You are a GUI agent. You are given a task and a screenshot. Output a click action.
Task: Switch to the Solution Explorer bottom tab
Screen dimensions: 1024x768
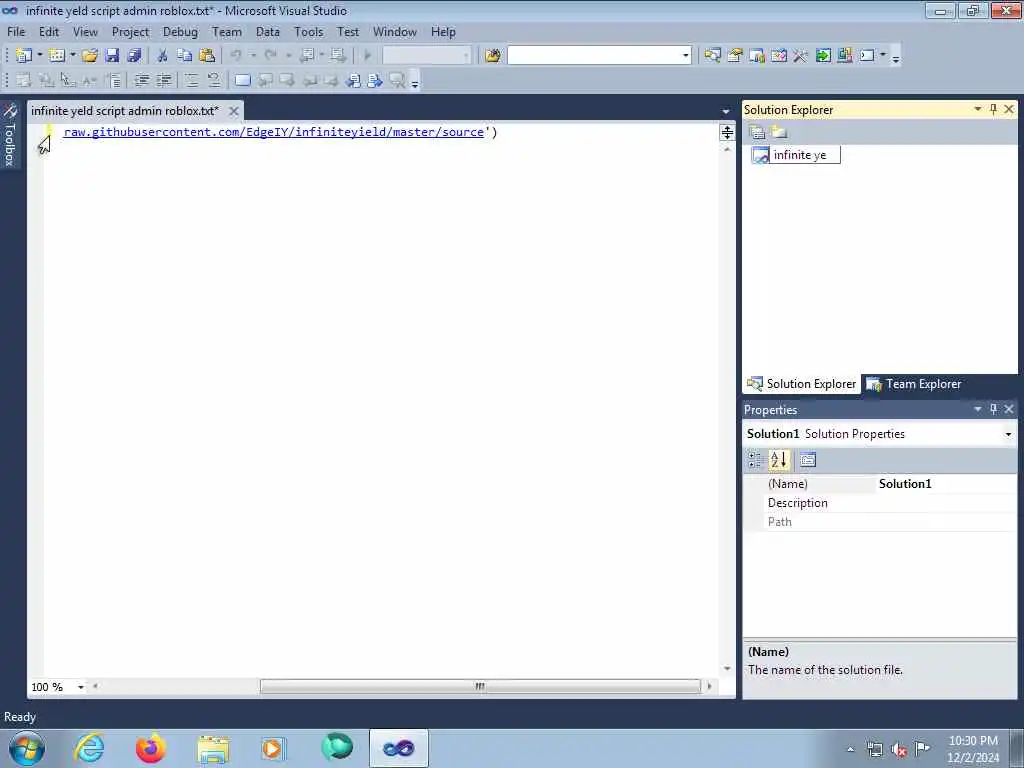pyautogui.click(x=801, y=384)
